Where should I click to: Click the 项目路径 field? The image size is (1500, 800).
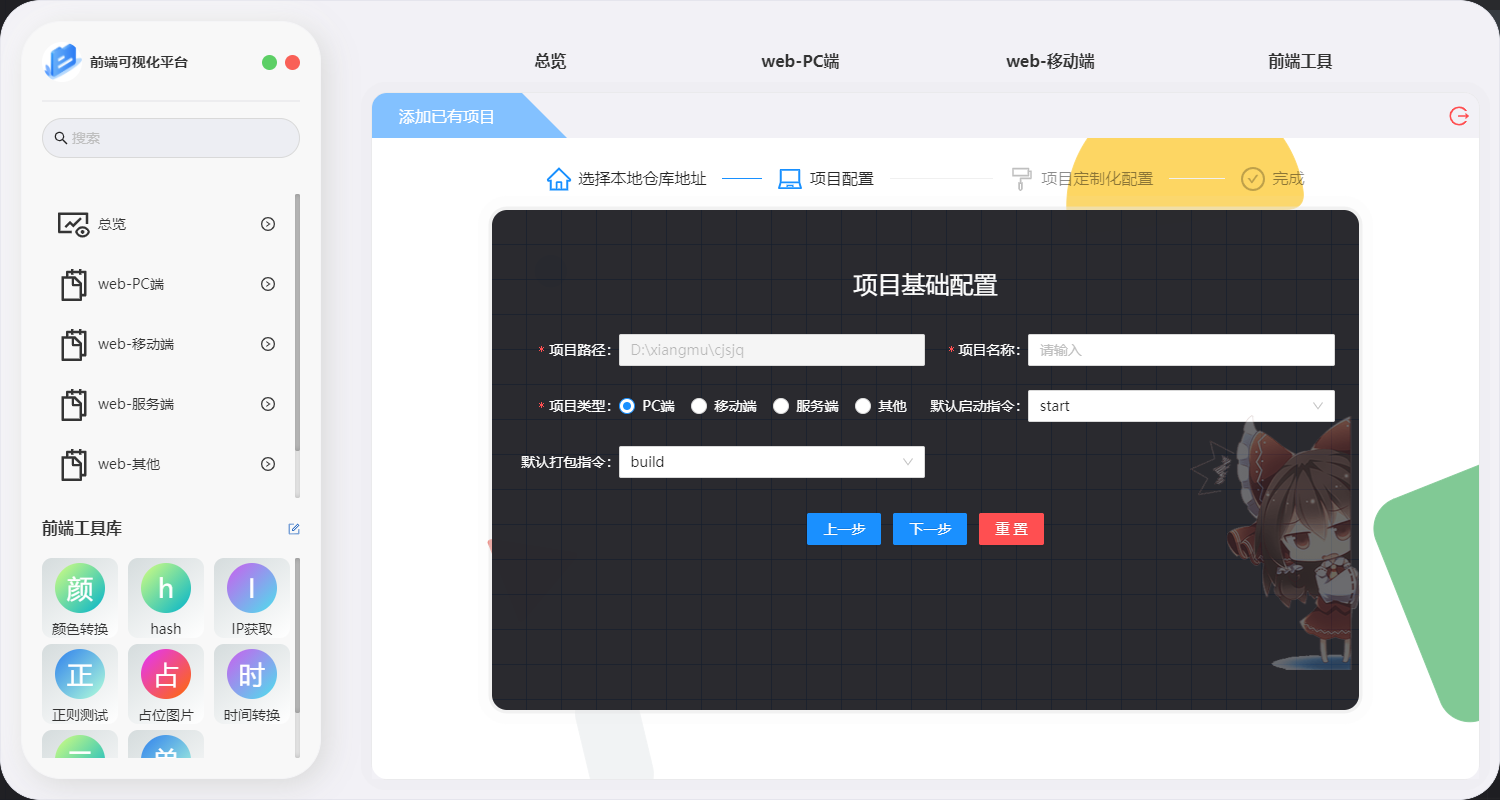pyautogui.click(x=771, y=350)
